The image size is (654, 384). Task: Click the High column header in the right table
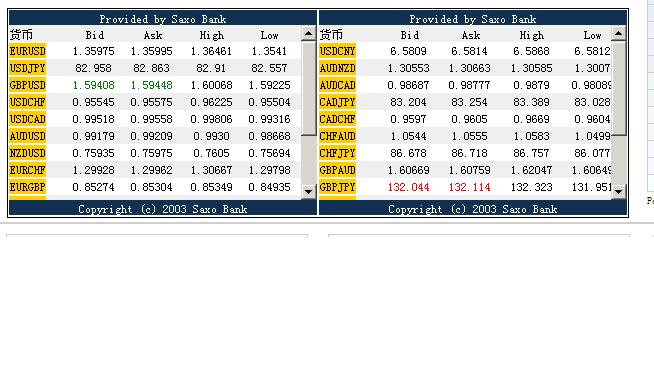pos(532,35)
